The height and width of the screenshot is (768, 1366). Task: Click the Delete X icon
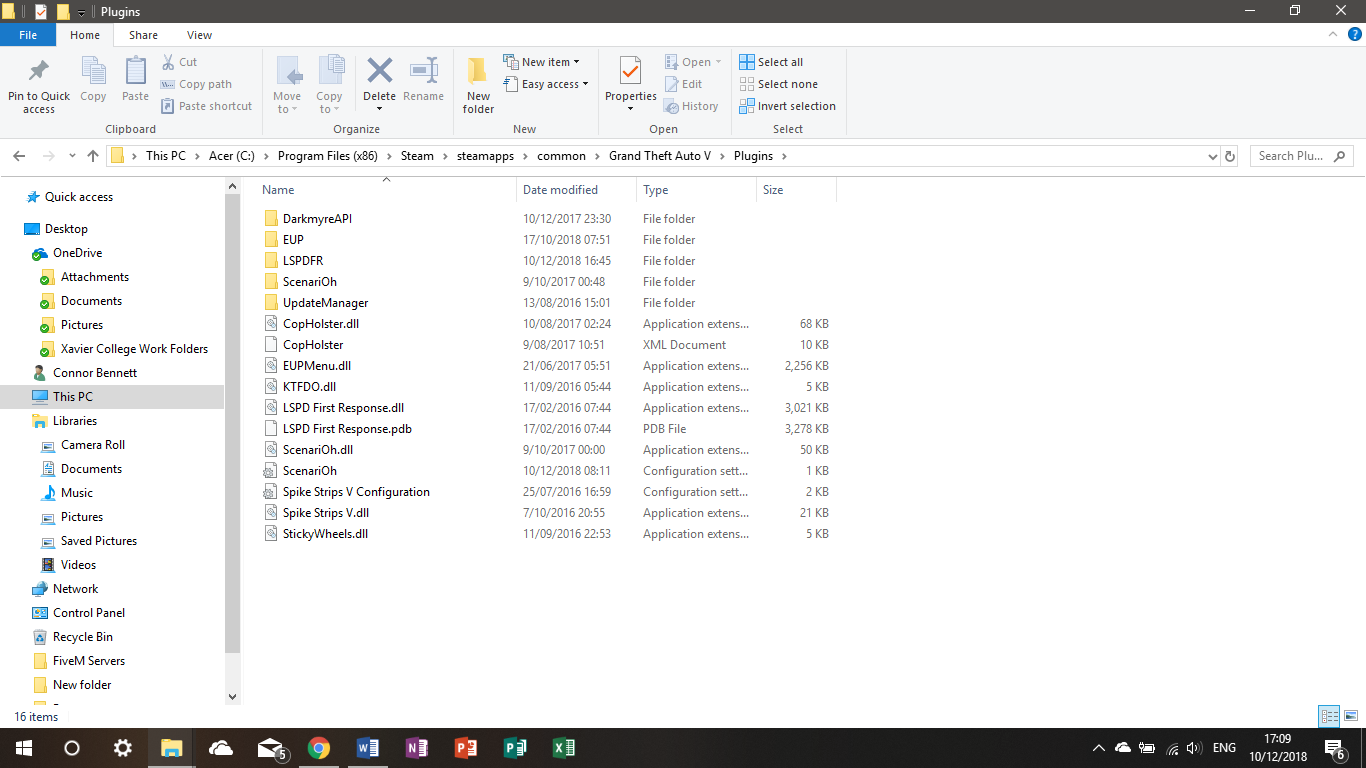coord(379,71)
